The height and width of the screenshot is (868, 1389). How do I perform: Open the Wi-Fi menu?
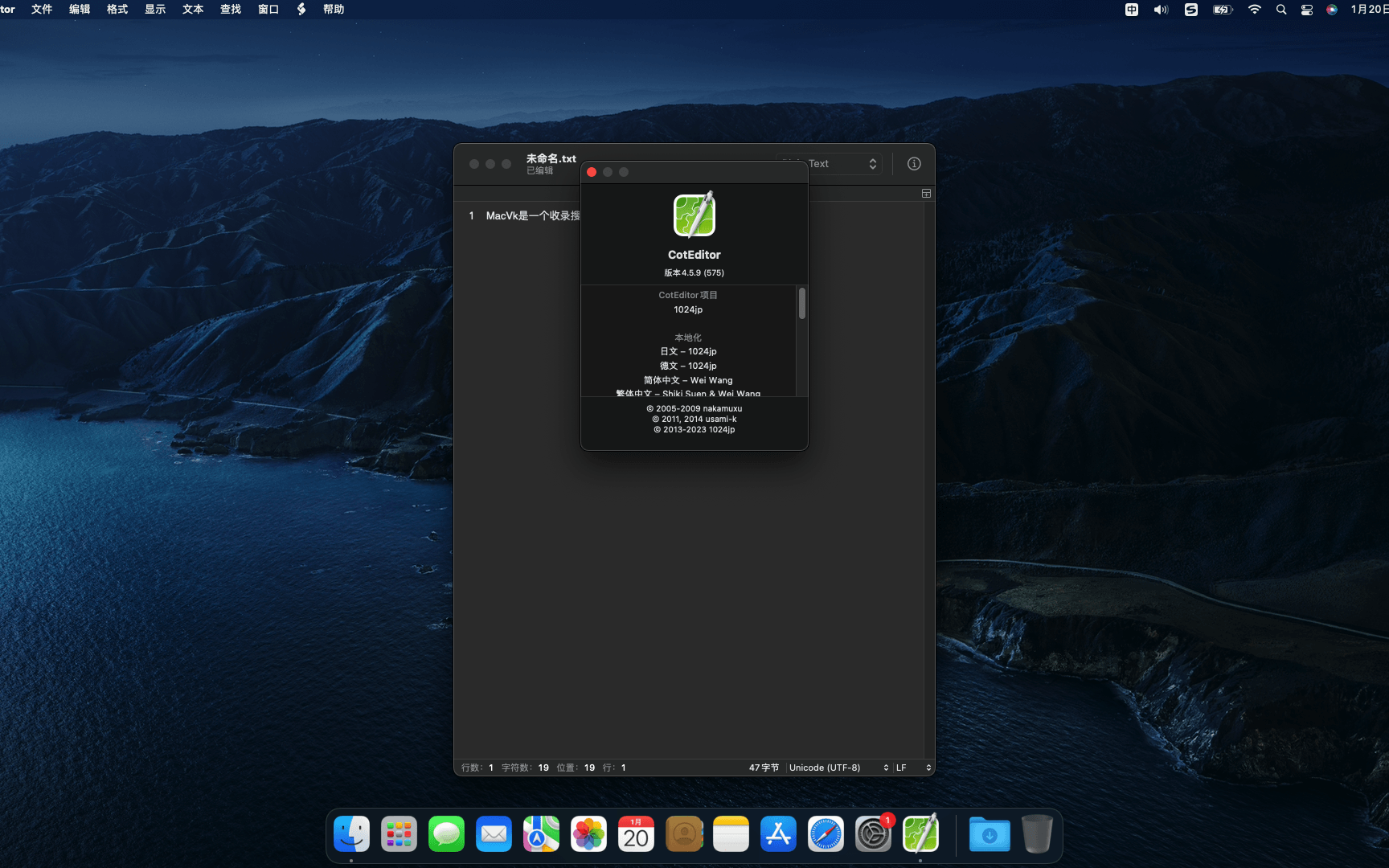coord(1255,10)
